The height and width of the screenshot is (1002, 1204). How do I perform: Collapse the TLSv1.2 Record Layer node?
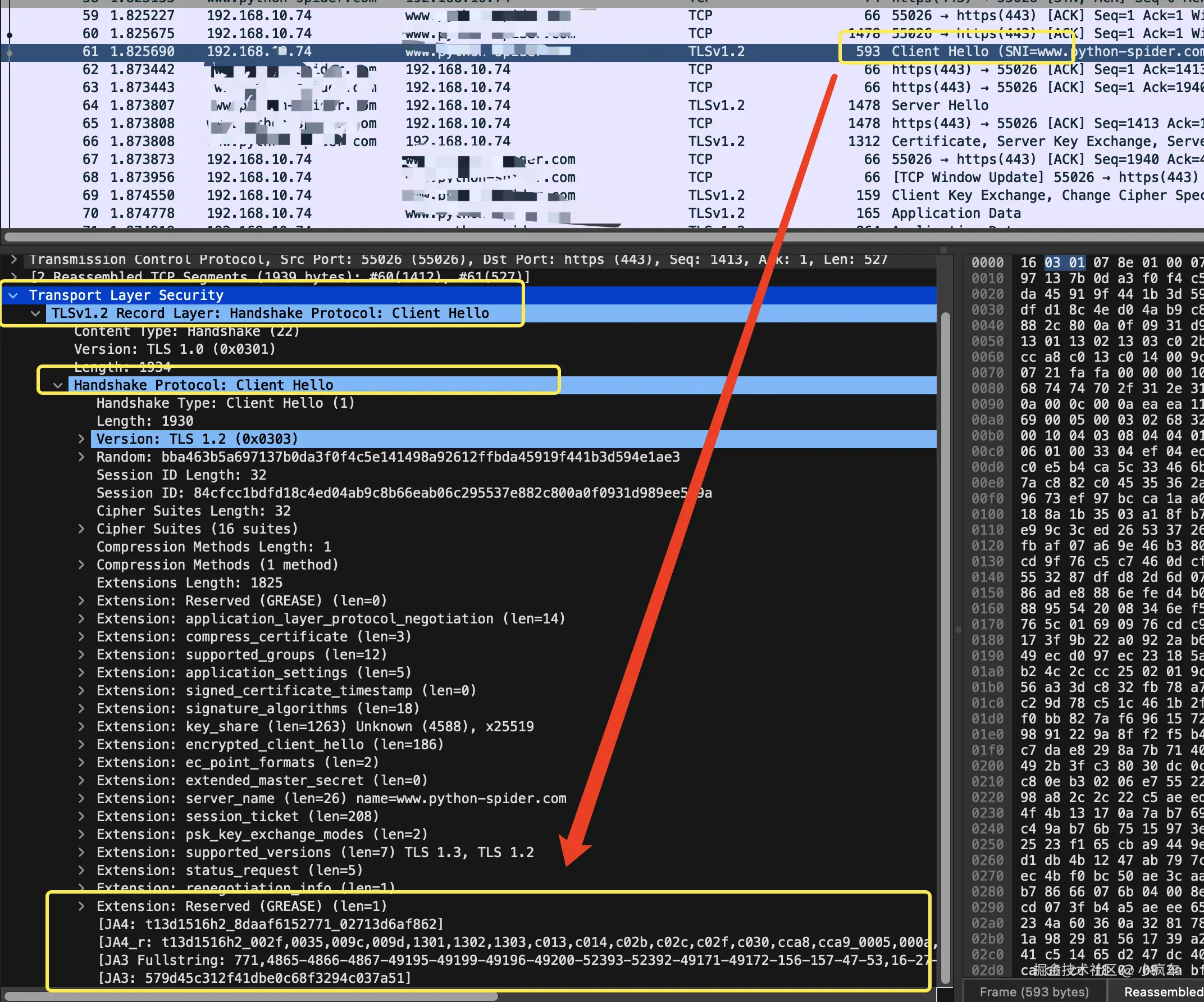click(35, 313)
